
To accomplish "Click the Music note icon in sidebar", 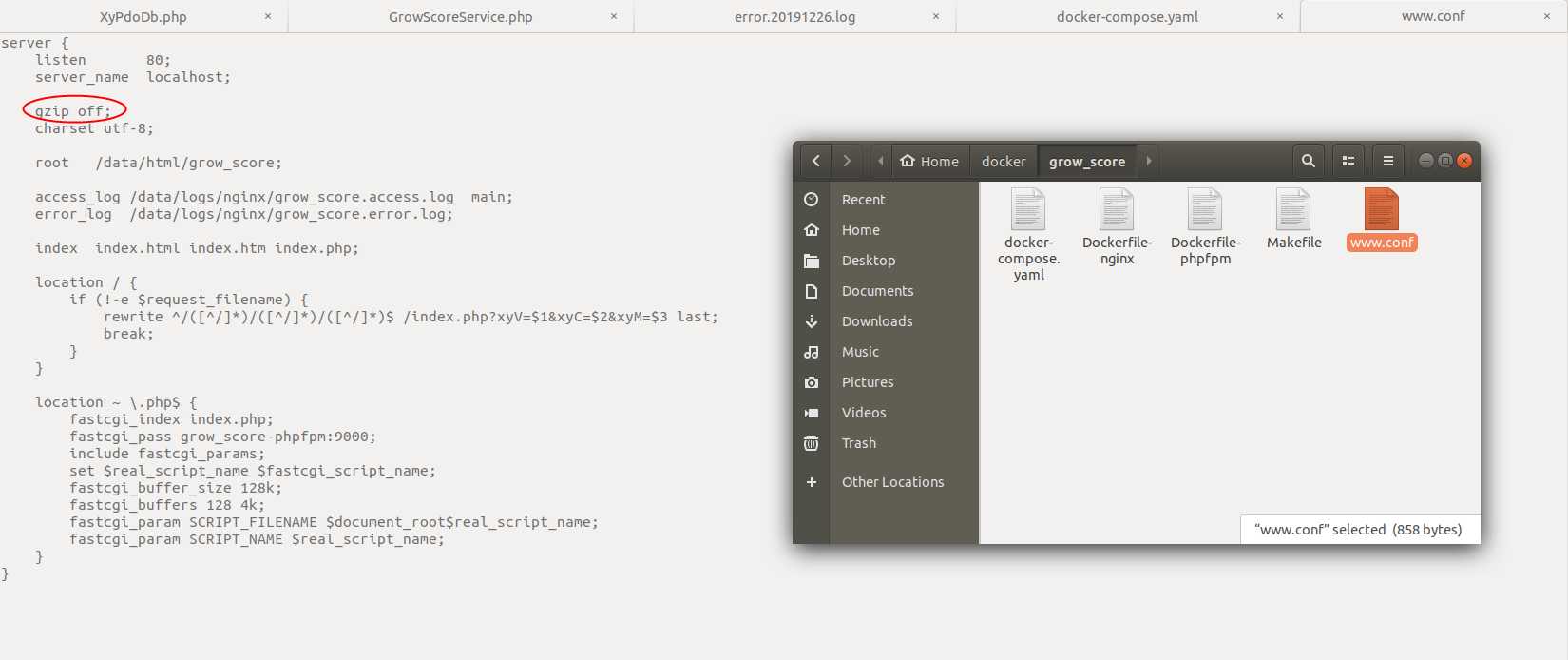I will [811, 352].
